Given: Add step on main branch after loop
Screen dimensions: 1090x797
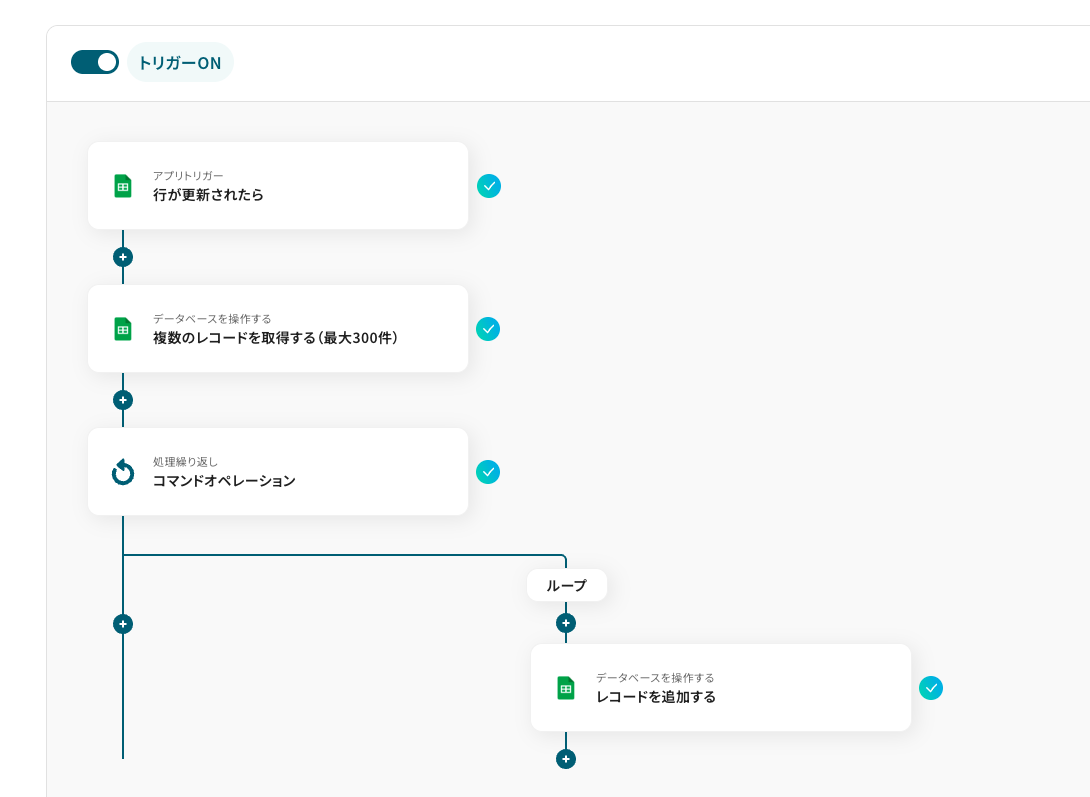Looking at the screenshot, I should 123,624.
